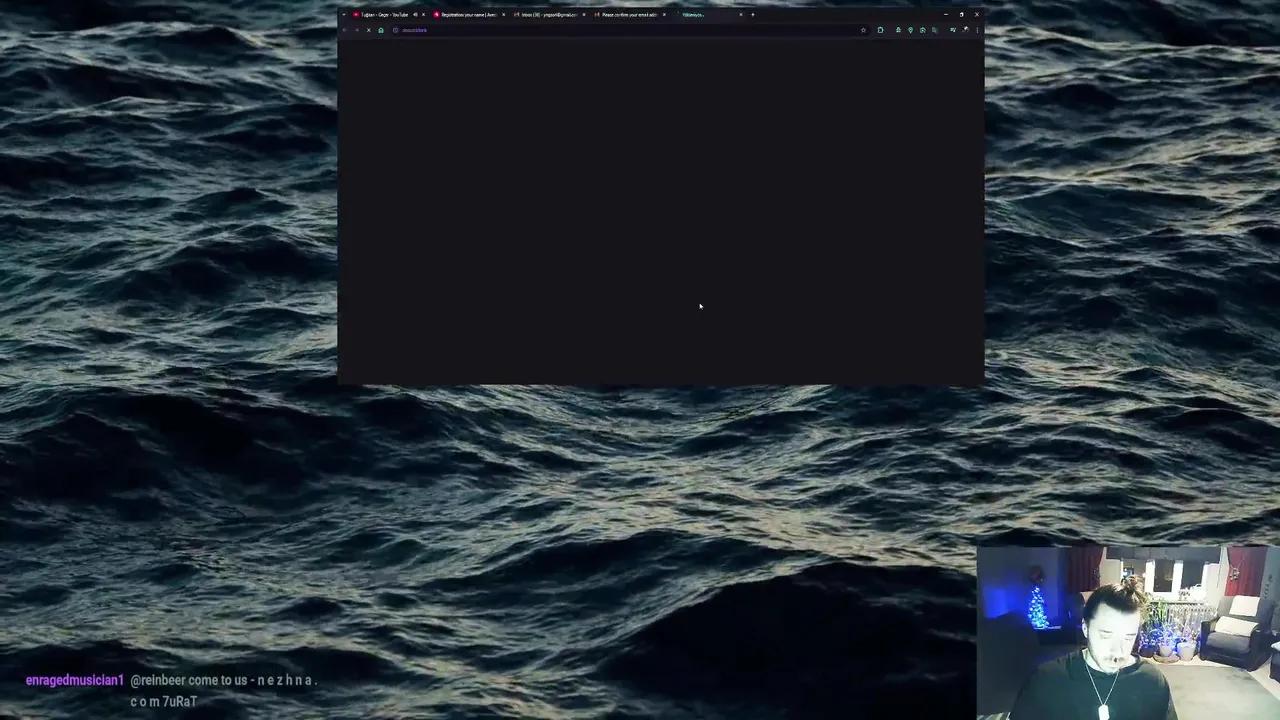The image size is (1280, 720).
Task: Switch to the Registration your name tab
Action: [467, 15]
